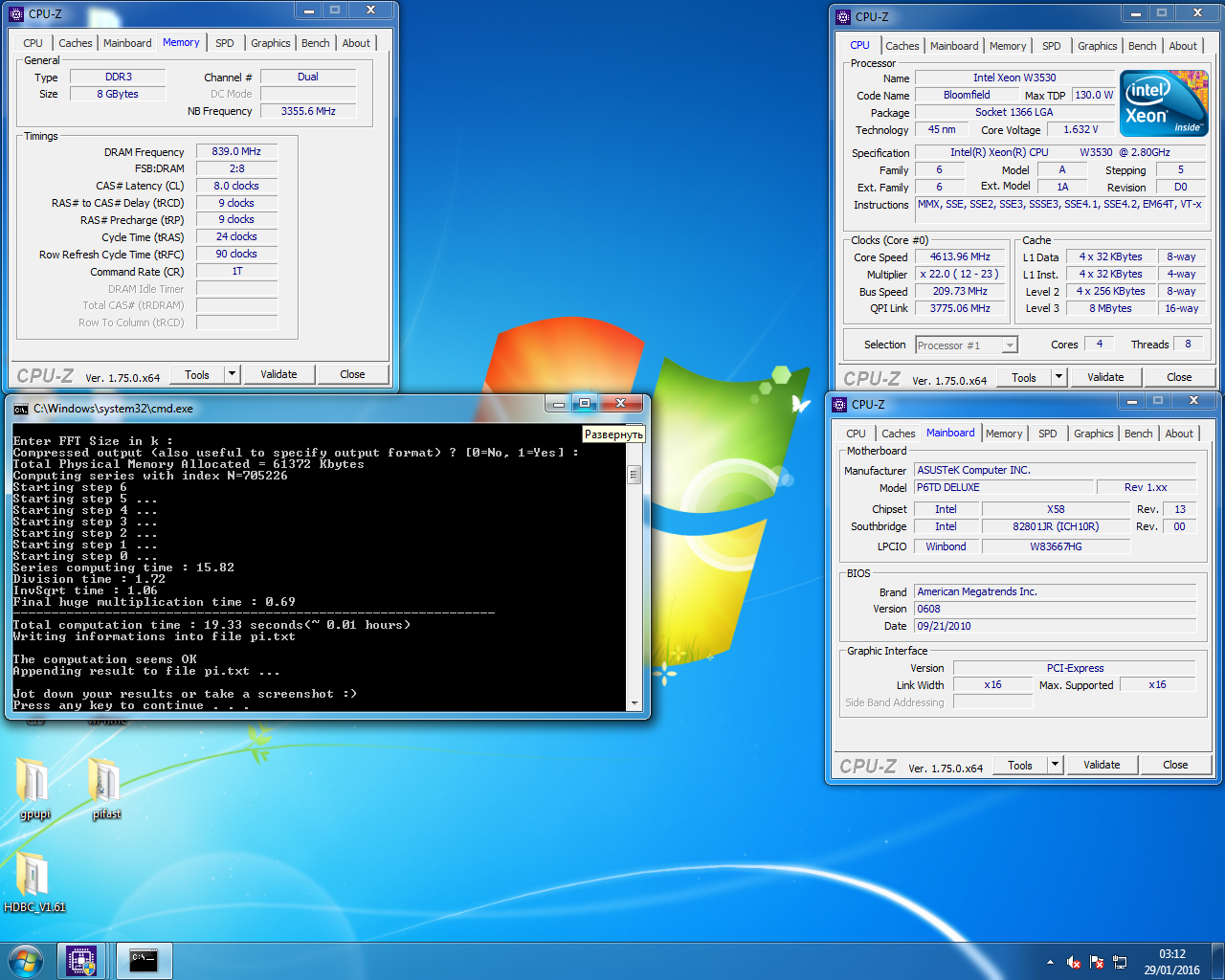This screenshot has height=980, width=1225.
Task: Click the Bus Speed 209.73 MHz field
Action: pyautogui.click(x=961, y=291)
